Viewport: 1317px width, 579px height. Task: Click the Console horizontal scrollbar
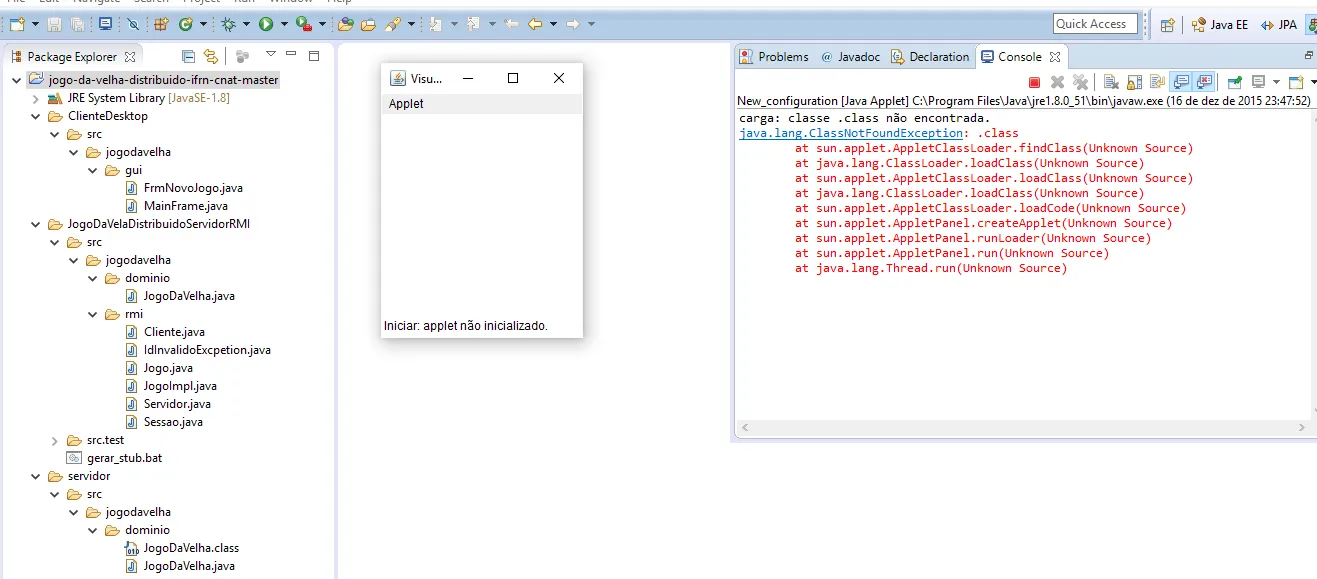click(x=1023, y=428)
